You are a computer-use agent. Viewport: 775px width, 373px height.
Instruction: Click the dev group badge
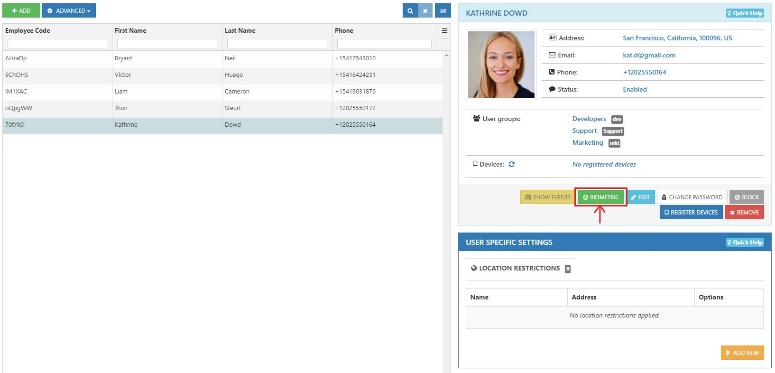(x=617, y=119)
